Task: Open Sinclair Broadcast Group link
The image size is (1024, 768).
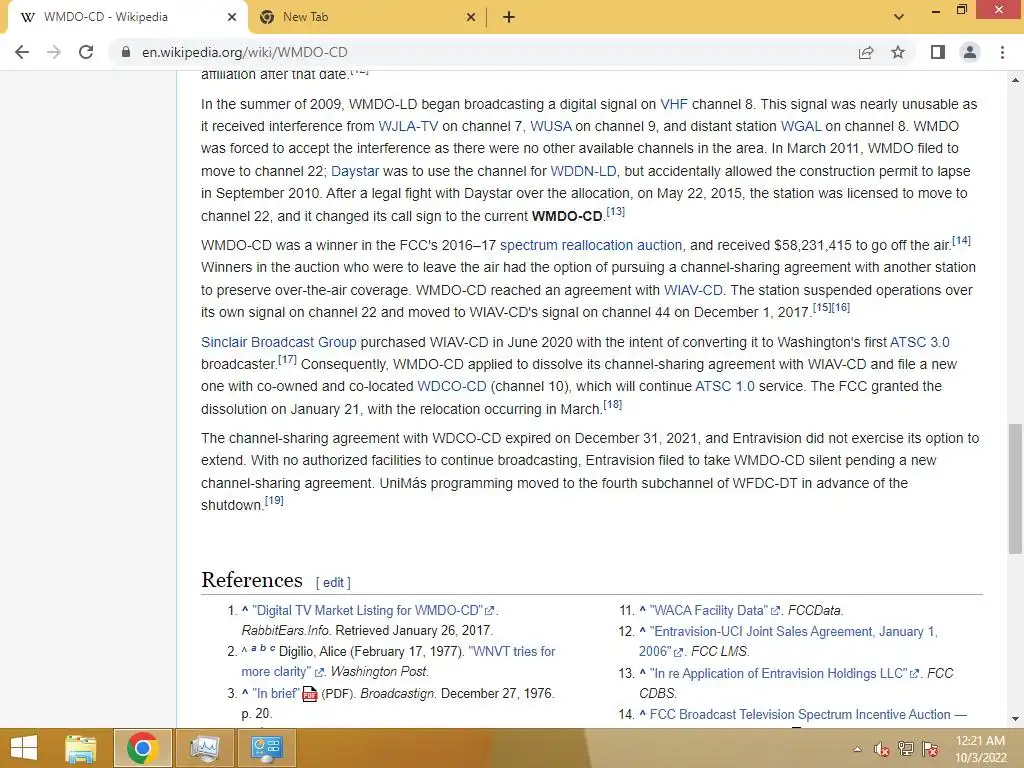Action: click(279, 342)
